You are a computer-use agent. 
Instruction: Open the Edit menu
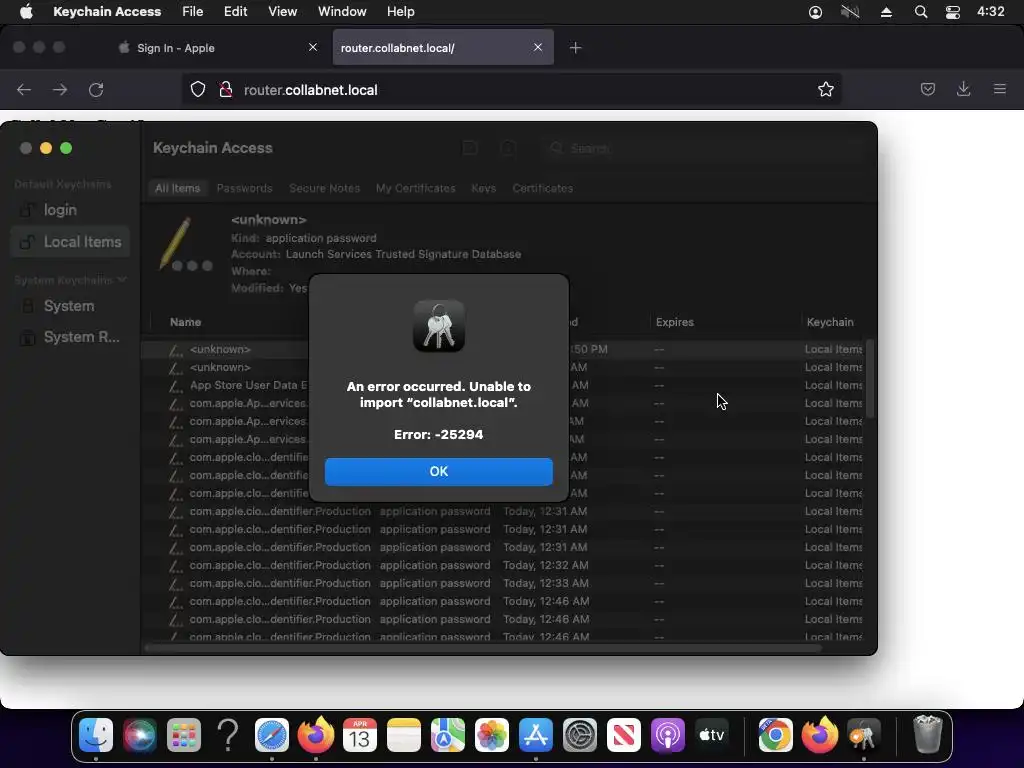[x=235, y=11]
